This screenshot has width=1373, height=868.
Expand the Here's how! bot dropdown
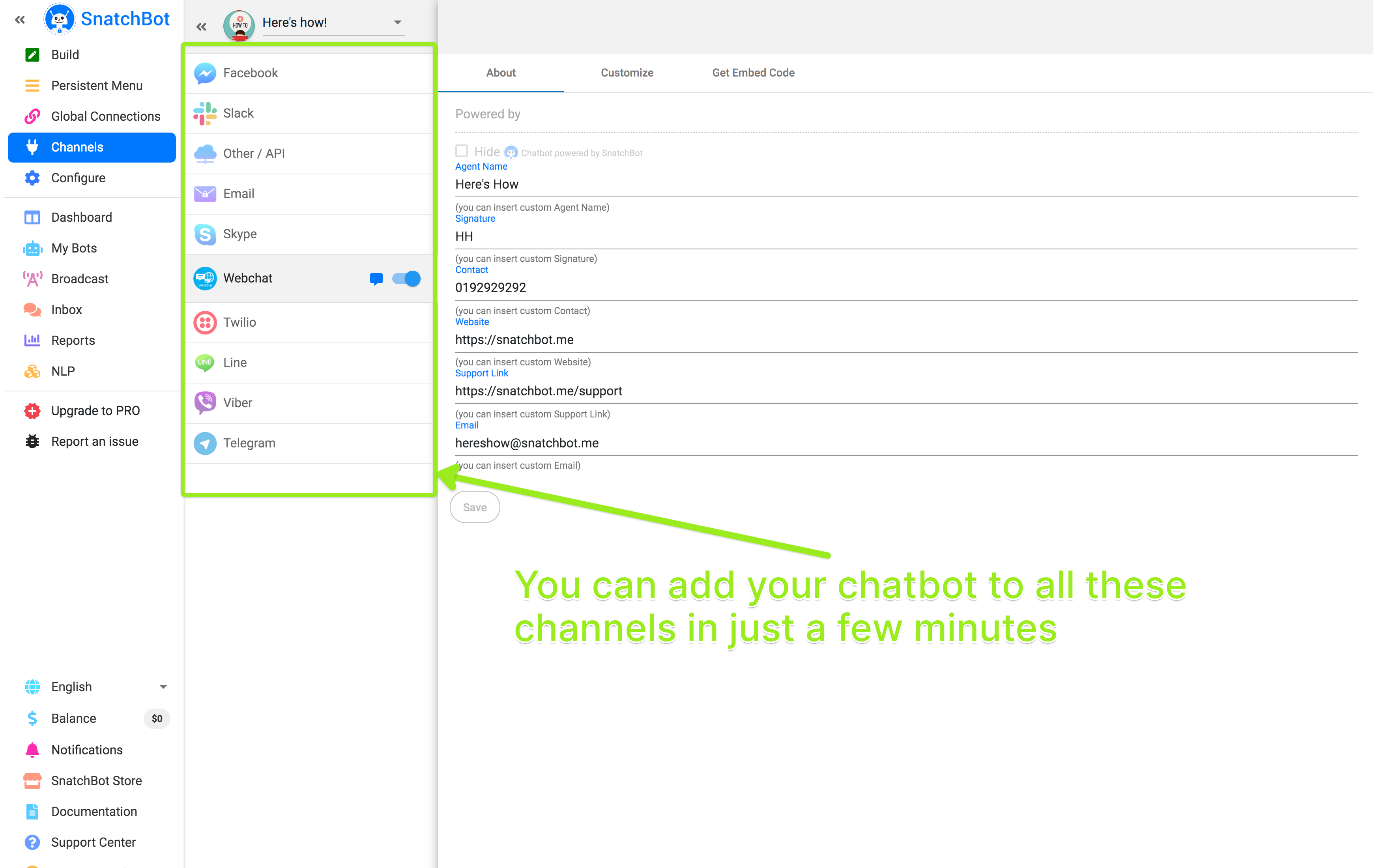pyautogui.click(x=397, y=23)
